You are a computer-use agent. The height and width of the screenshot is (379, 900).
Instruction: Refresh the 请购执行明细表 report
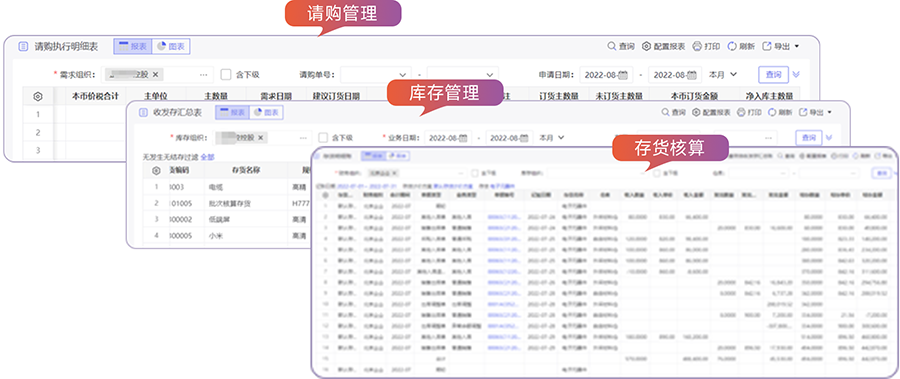(741, 47)
